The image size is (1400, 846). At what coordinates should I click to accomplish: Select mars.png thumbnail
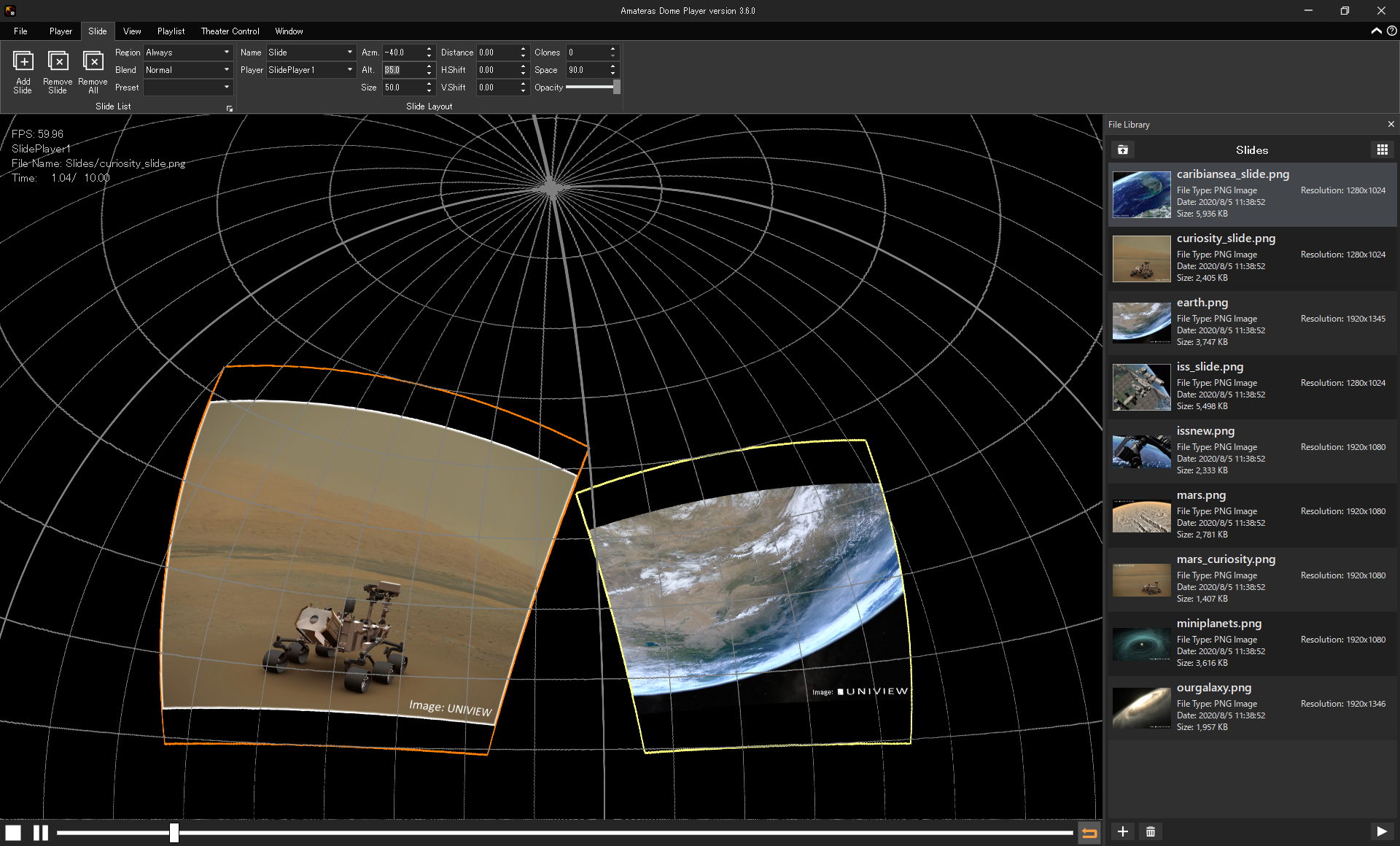[1141, 515]
